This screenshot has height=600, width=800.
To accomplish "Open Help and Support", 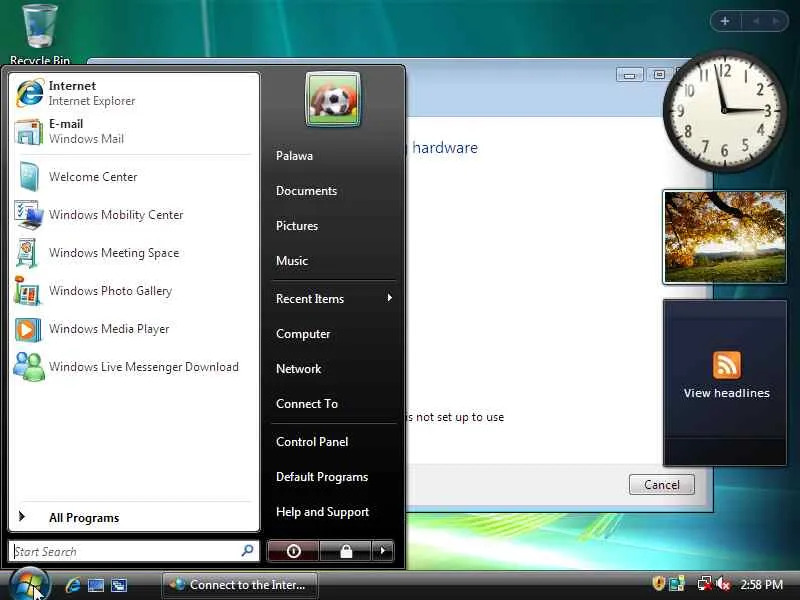I will (322, 512).
